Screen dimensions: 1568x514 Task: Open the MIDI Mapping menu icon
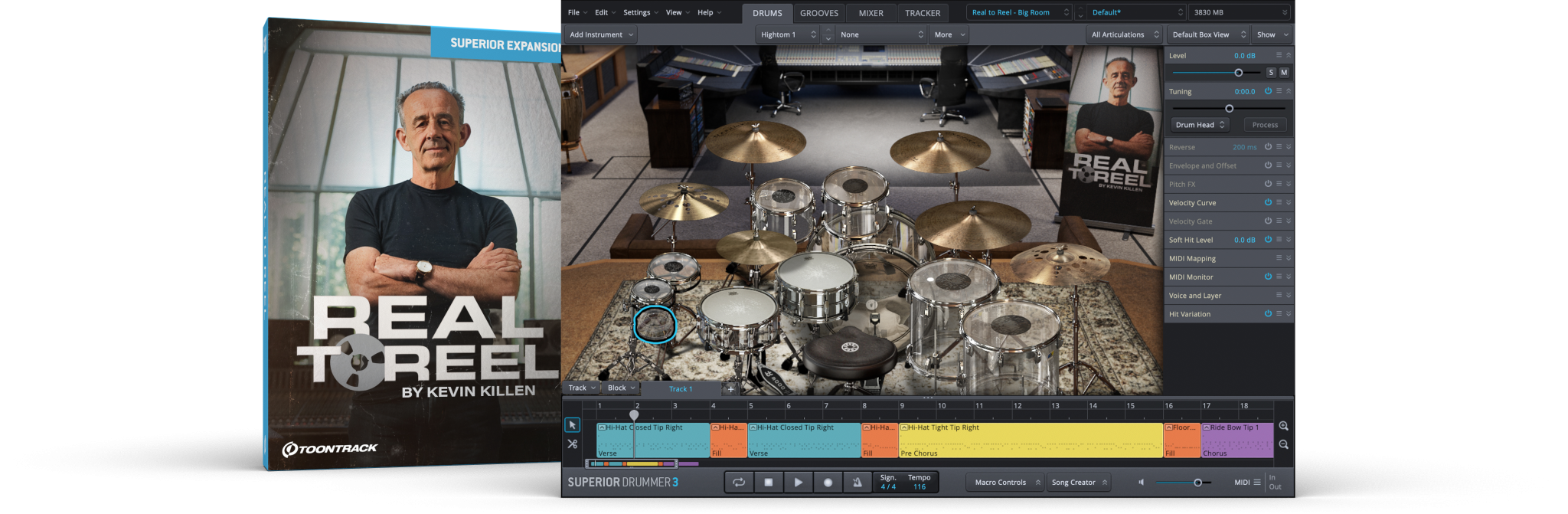point(1279,258)
